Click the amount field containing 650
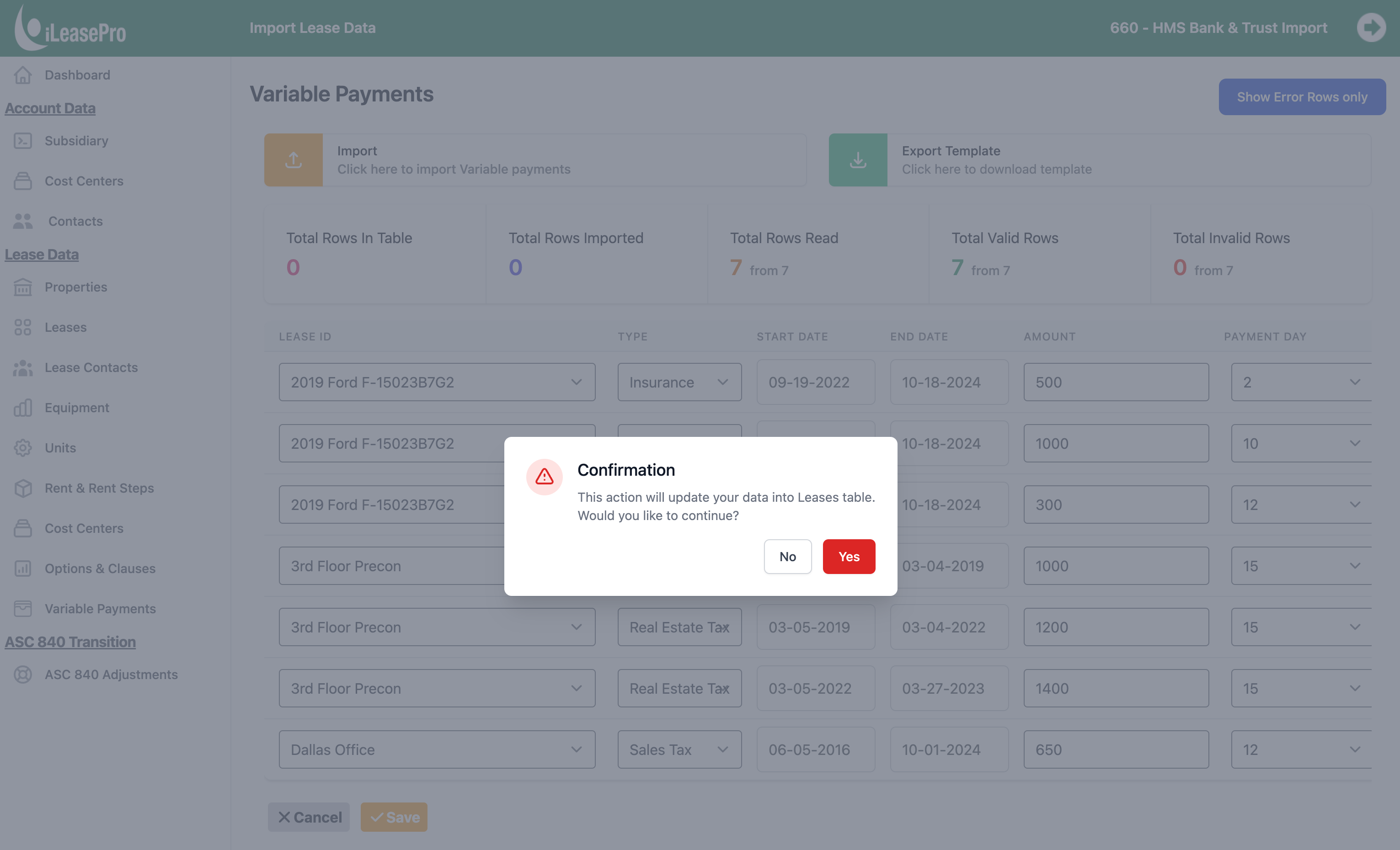Screen dimensions: 1400x850 [1116, 749]
